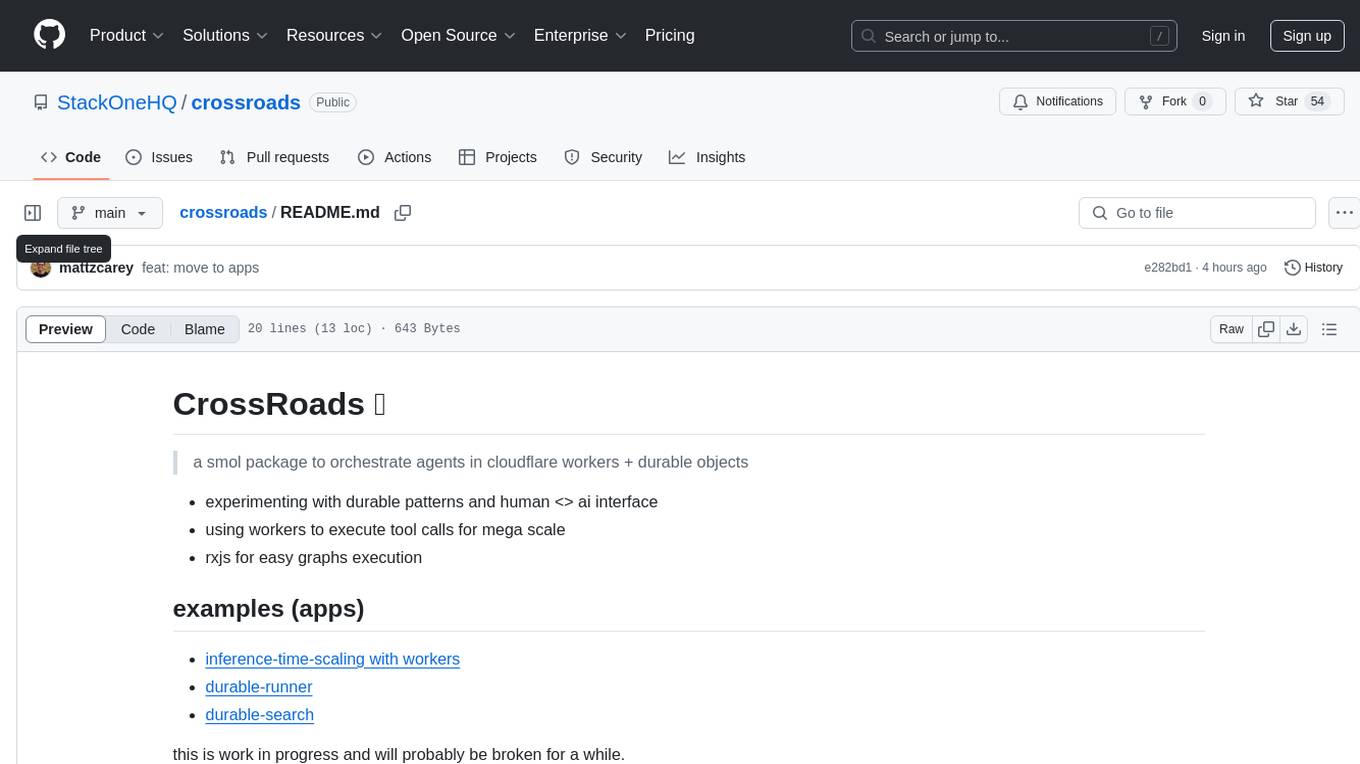Open the Enterprise menu
The width and height of the screenshot is (1360, 764).
580,35
